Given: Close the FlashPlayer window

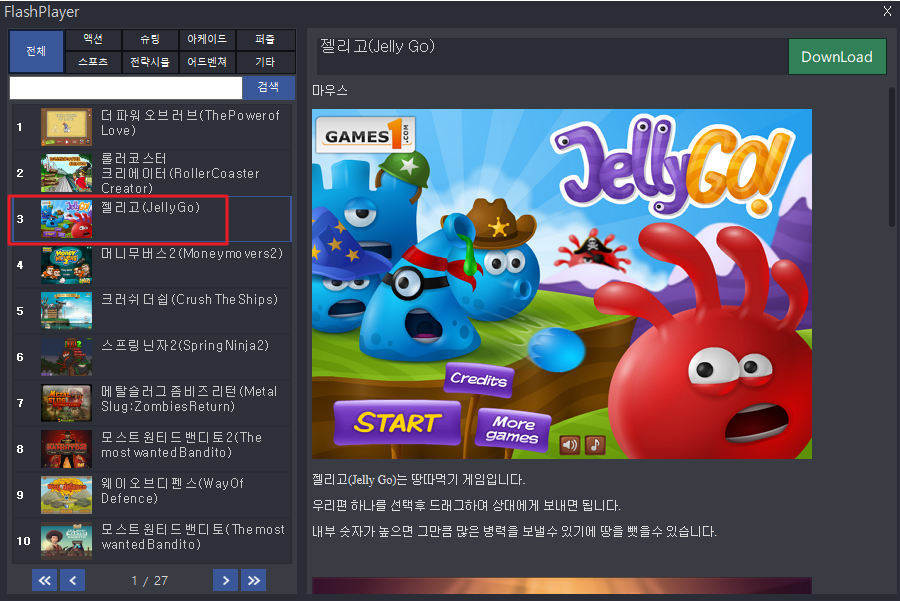Looking at the screenshot, I should tap(887, 11).
